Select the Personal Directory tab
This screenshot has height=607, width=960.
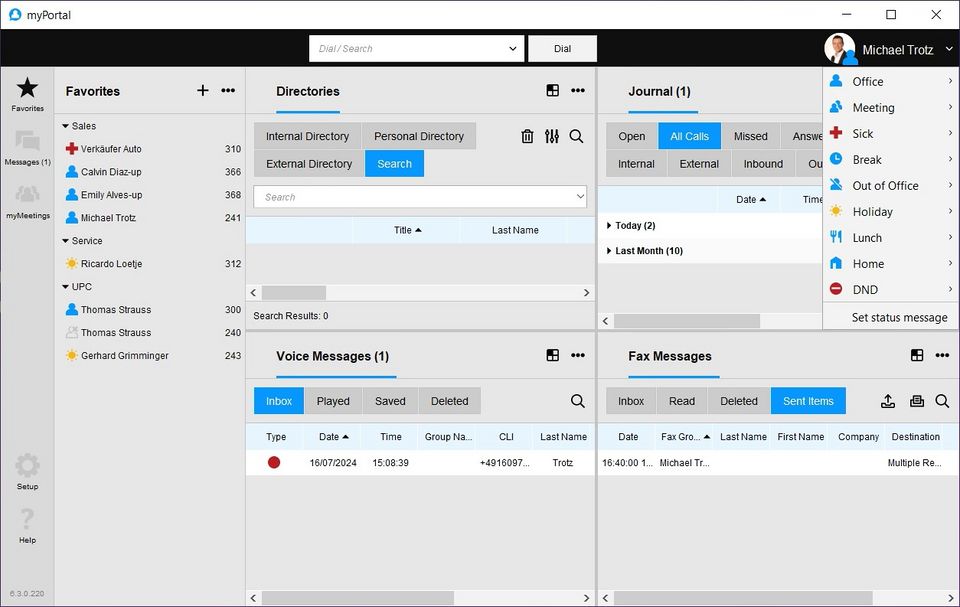pyautogui.click(x=418, y=136)
